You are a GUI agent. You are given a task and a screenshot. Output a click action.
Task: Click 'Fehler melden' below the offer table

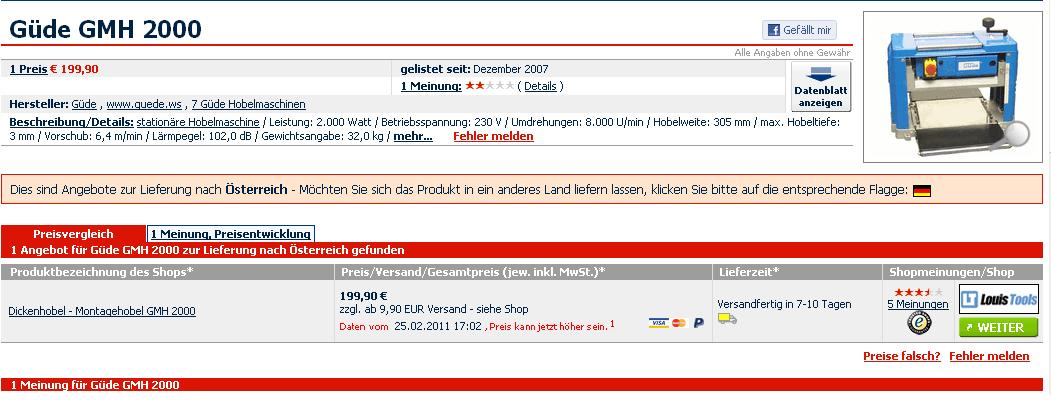(989, 356)
